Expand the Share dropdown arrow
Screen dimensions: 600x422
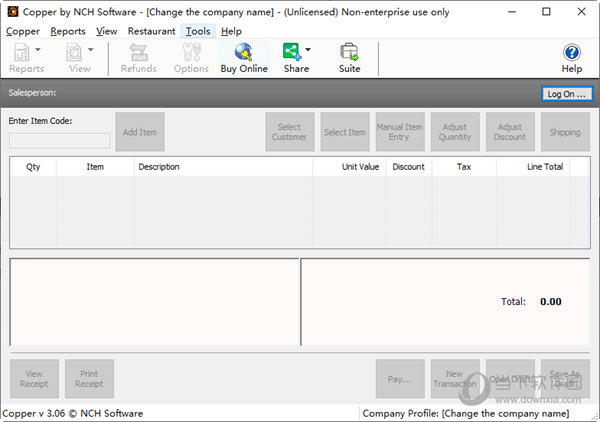coord(308,49)
